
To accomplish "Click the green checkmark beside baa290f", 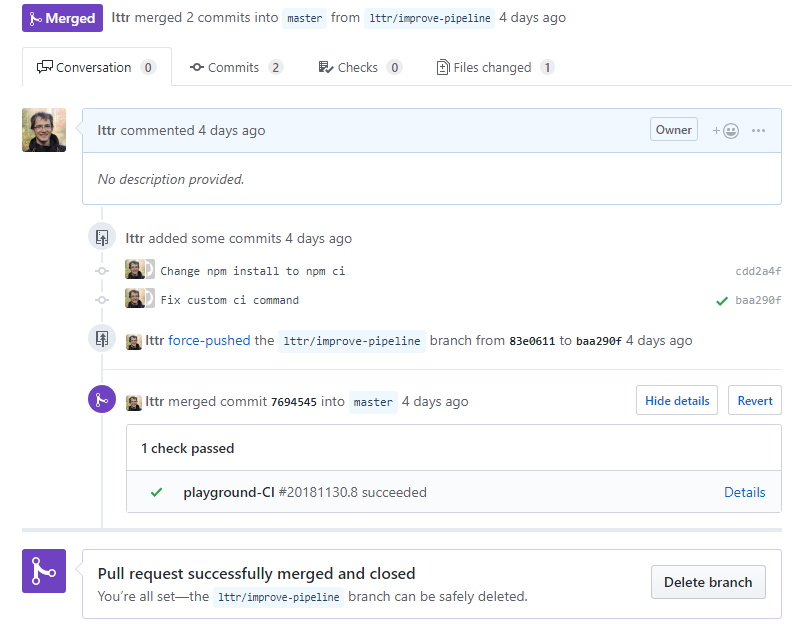I will point(721,300).
